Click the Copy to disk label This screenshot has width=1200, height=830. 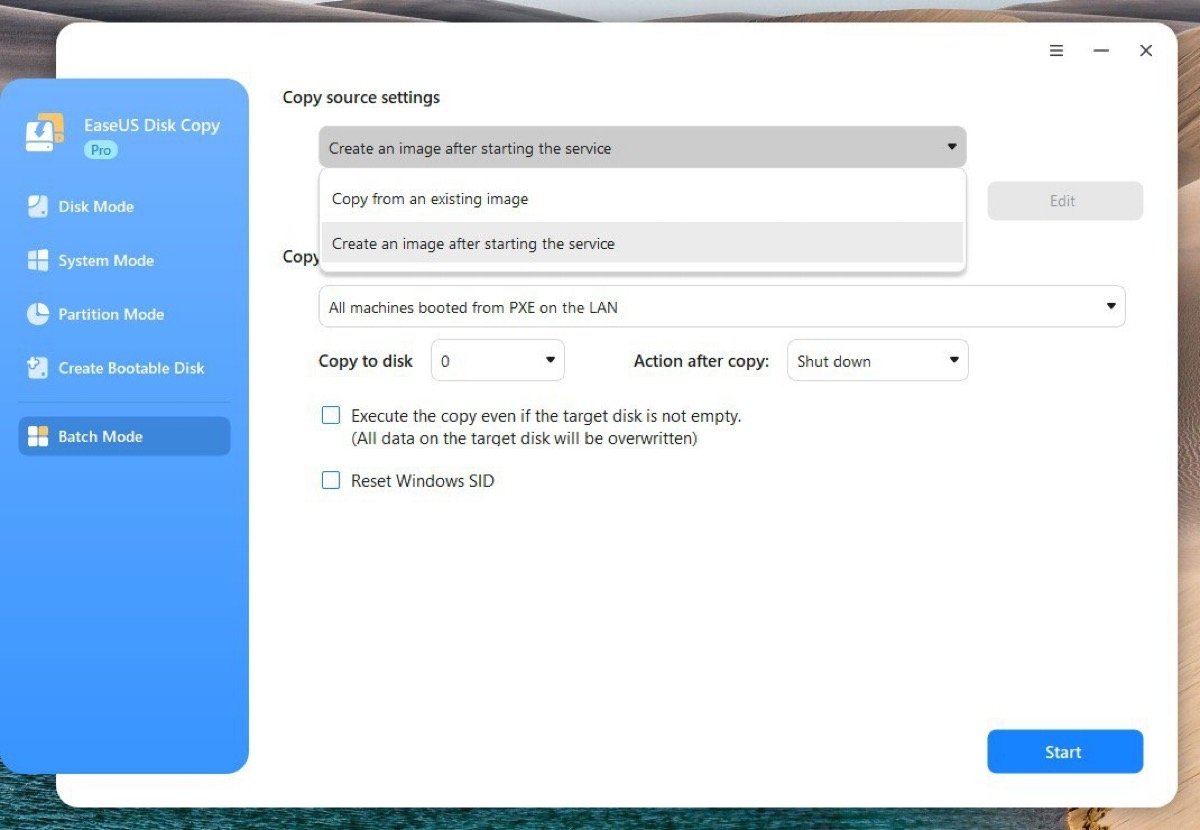[x=365, y=361]
